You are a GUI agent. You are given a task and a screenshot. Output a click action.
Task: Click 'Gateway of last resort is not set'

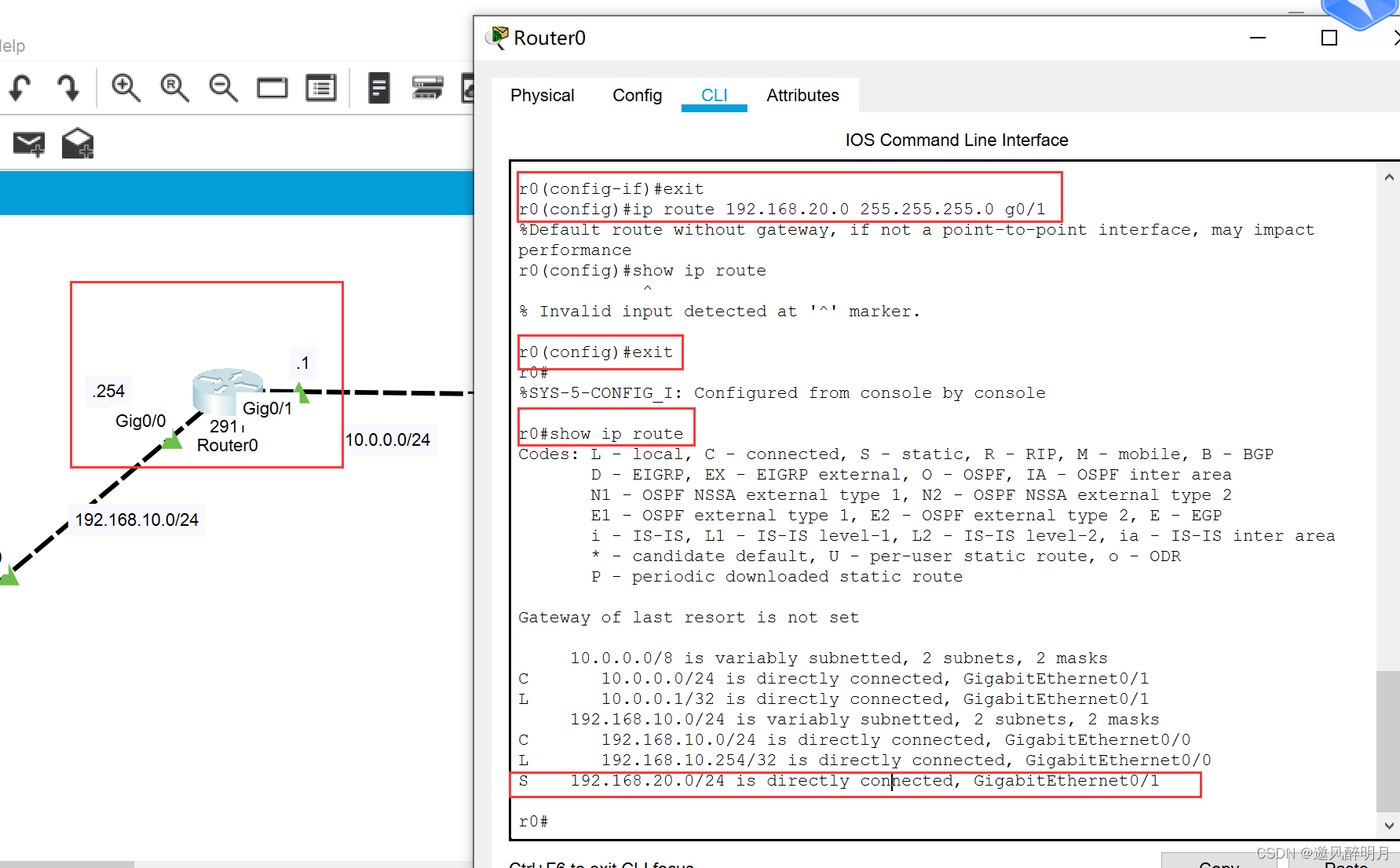click(x=689, y=617)
